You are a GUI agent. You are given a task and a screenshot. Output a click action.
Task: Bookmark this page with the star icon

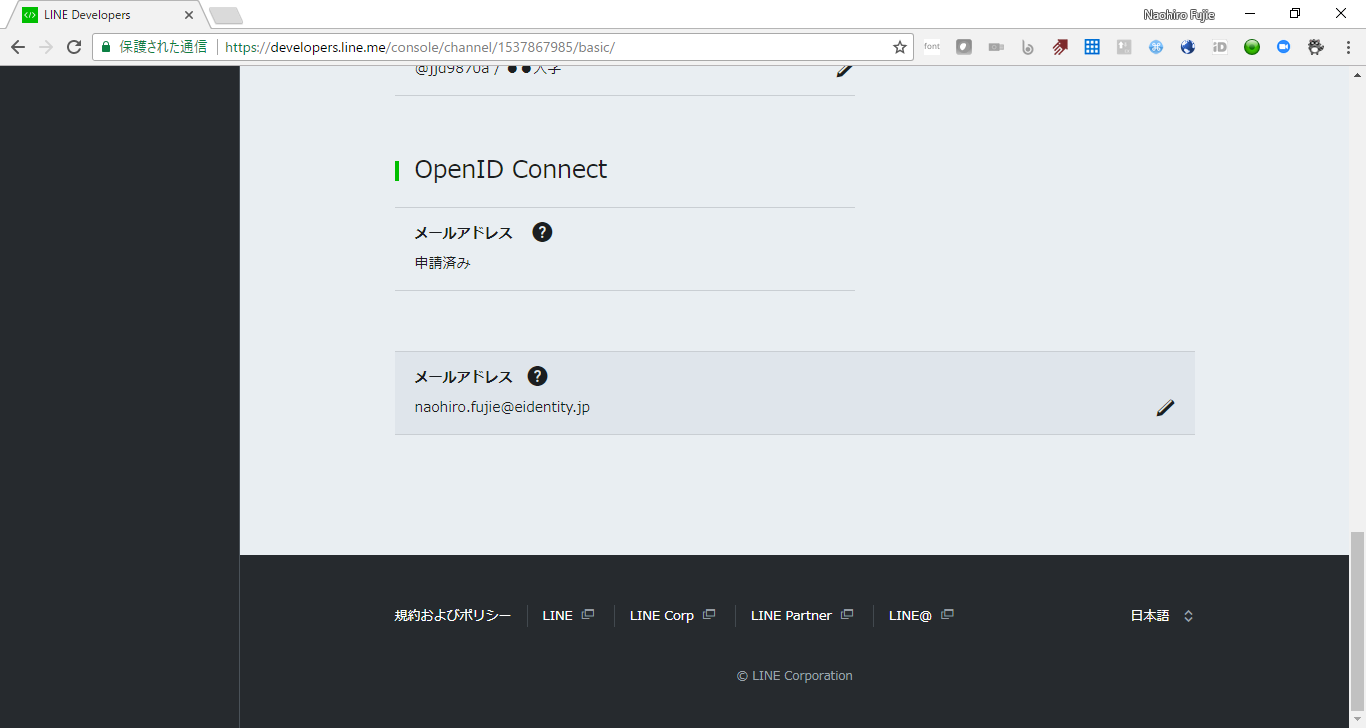point(900,47)
